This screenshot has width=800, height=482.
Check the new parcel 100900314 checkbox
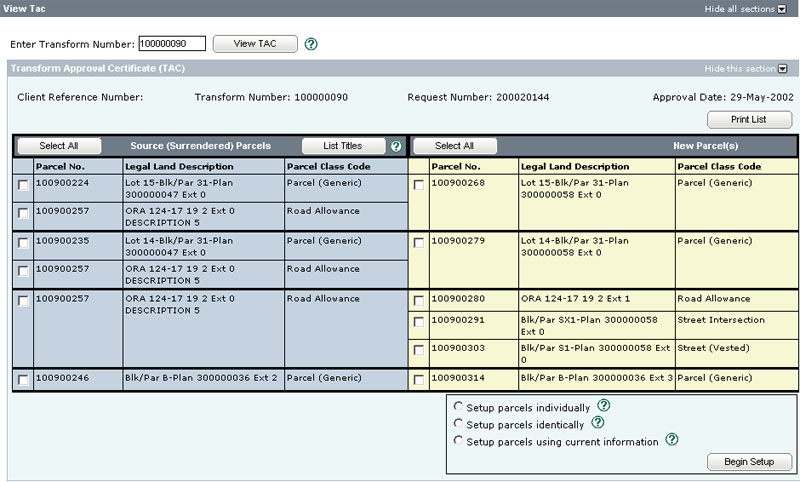point(419,380)
